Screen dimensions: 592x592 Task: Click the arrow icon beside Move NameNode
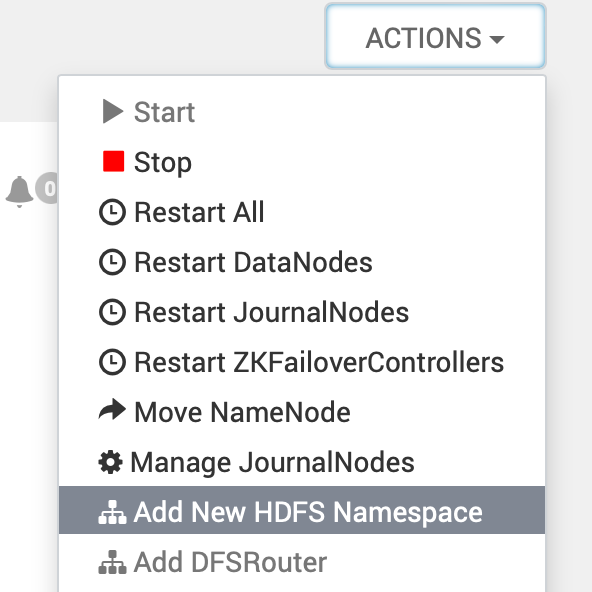point(112,410)
